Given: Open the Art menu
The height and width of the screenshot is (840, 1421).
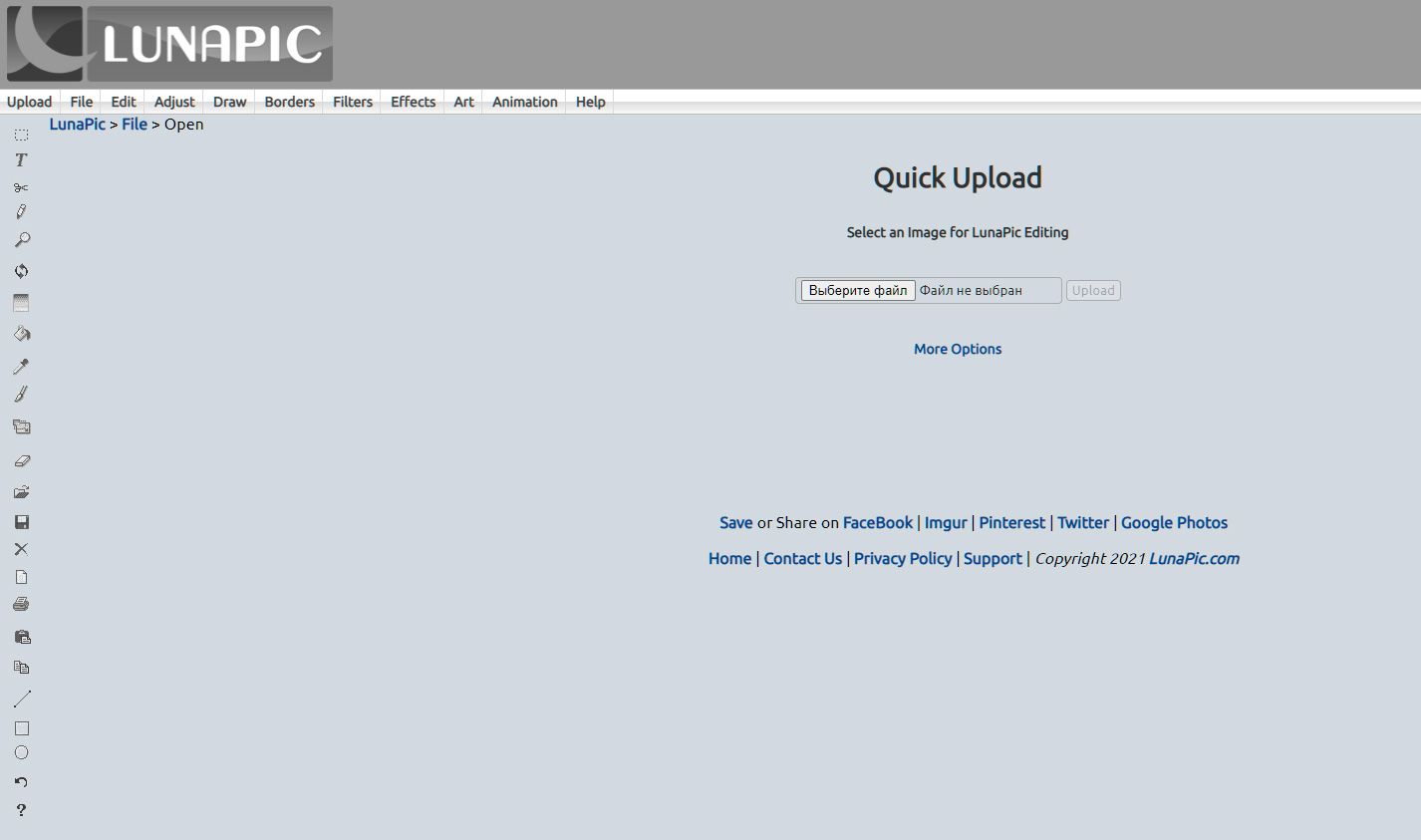Looking at the screenshot, I should [463, 102].
